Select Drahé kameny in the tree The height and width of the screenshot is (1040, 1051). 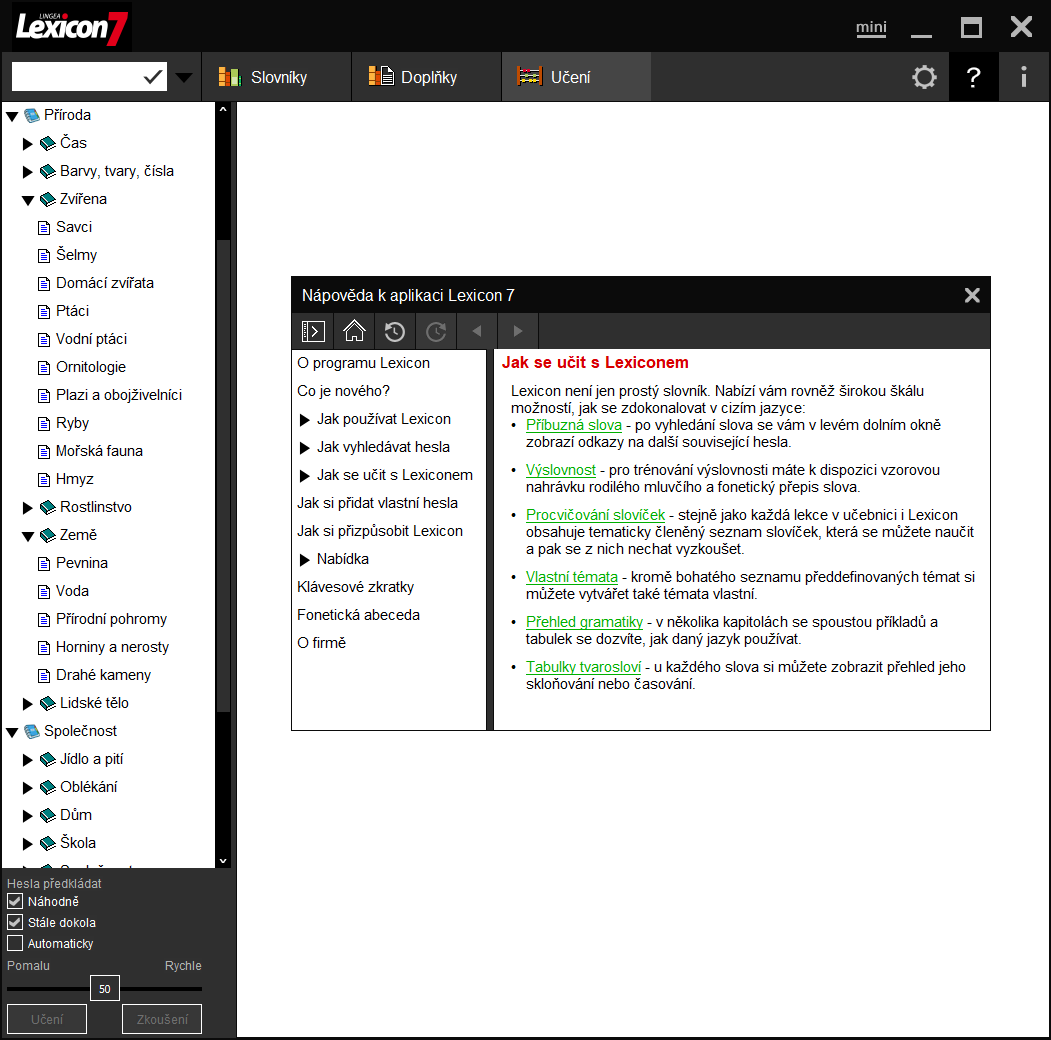click(x=103, y=675)
